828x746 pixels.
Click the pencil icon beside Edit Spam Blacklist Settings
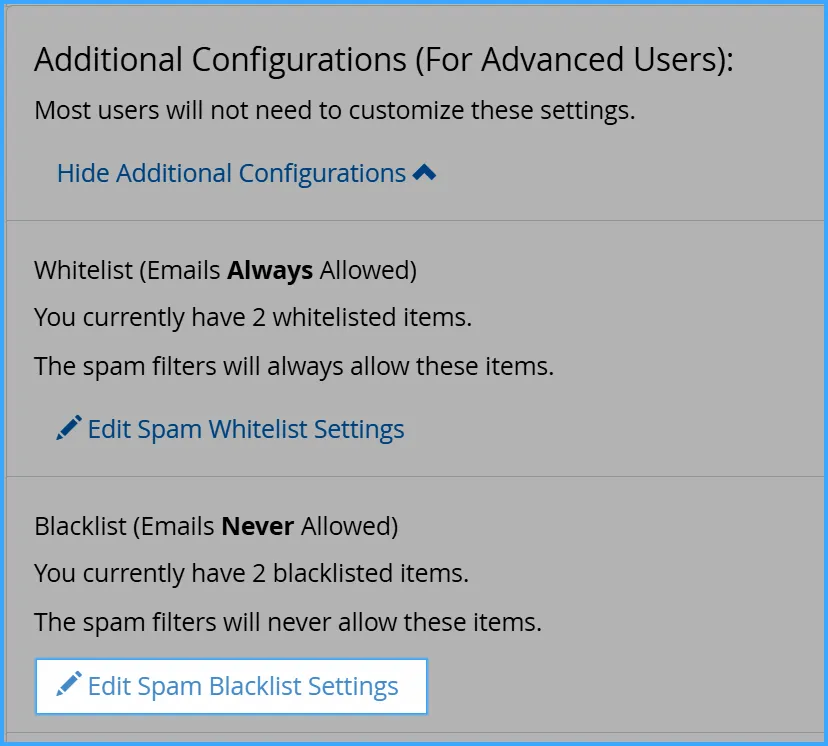(67, 686)
